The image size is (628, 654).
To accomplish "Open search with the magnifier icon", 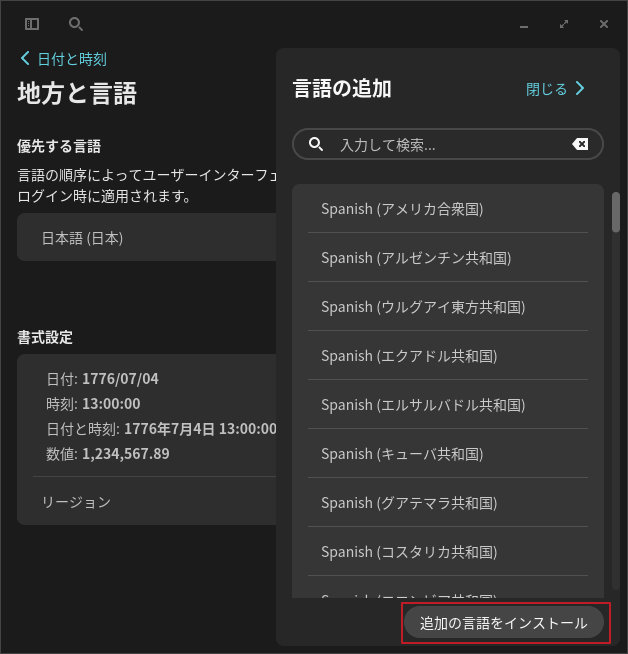I will [76, 24].
